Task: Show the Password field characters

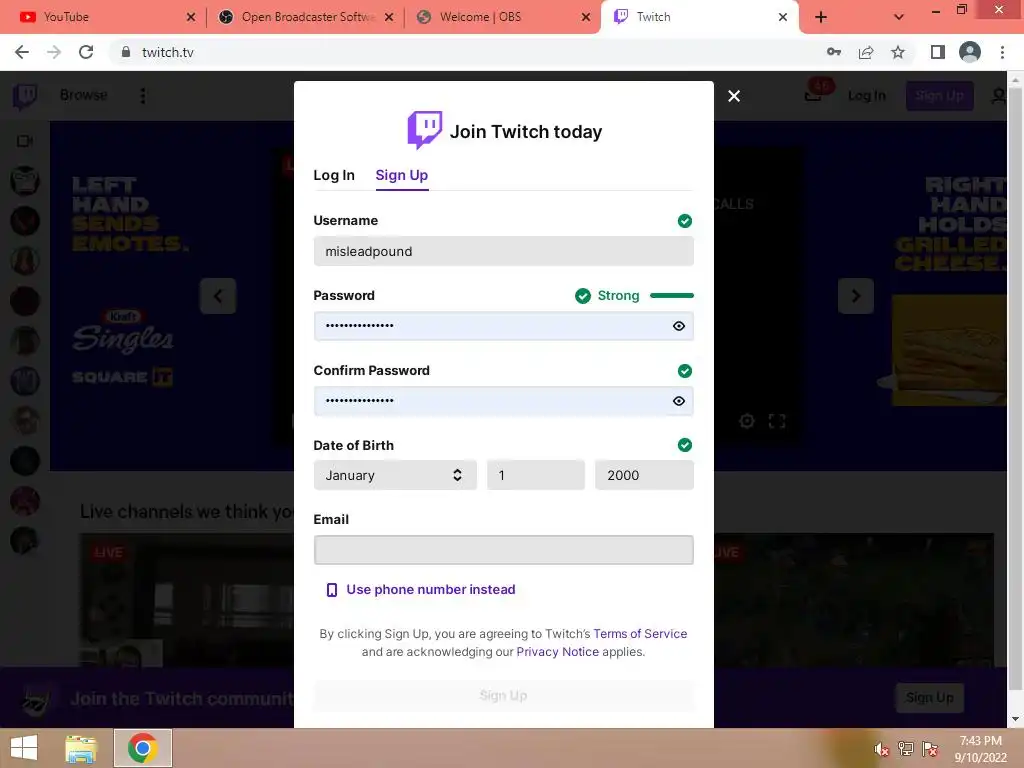Action: coord(679,326)
